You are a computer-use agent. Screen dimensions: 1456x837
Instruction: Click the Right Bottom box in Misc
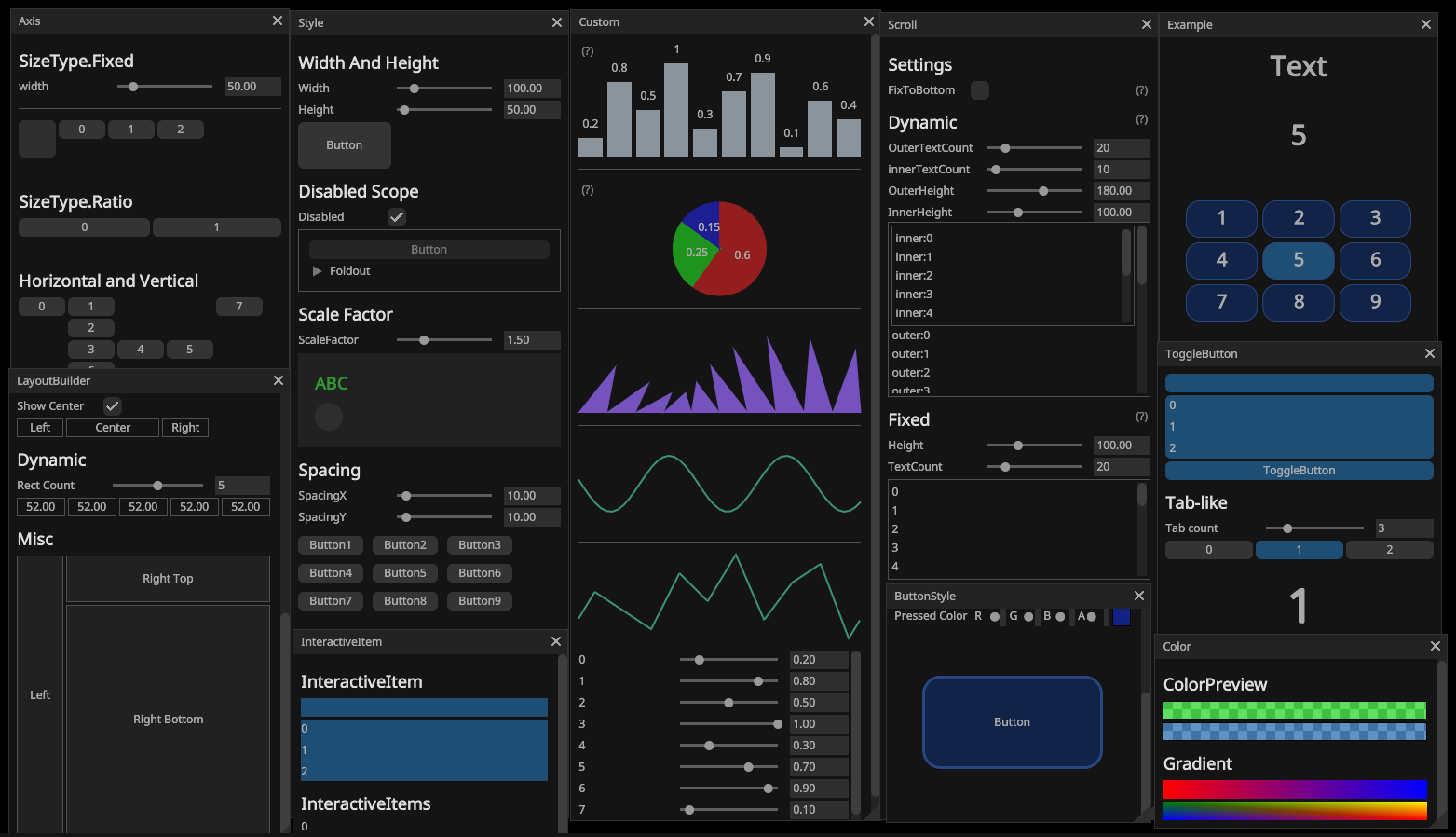pos(168,720)
